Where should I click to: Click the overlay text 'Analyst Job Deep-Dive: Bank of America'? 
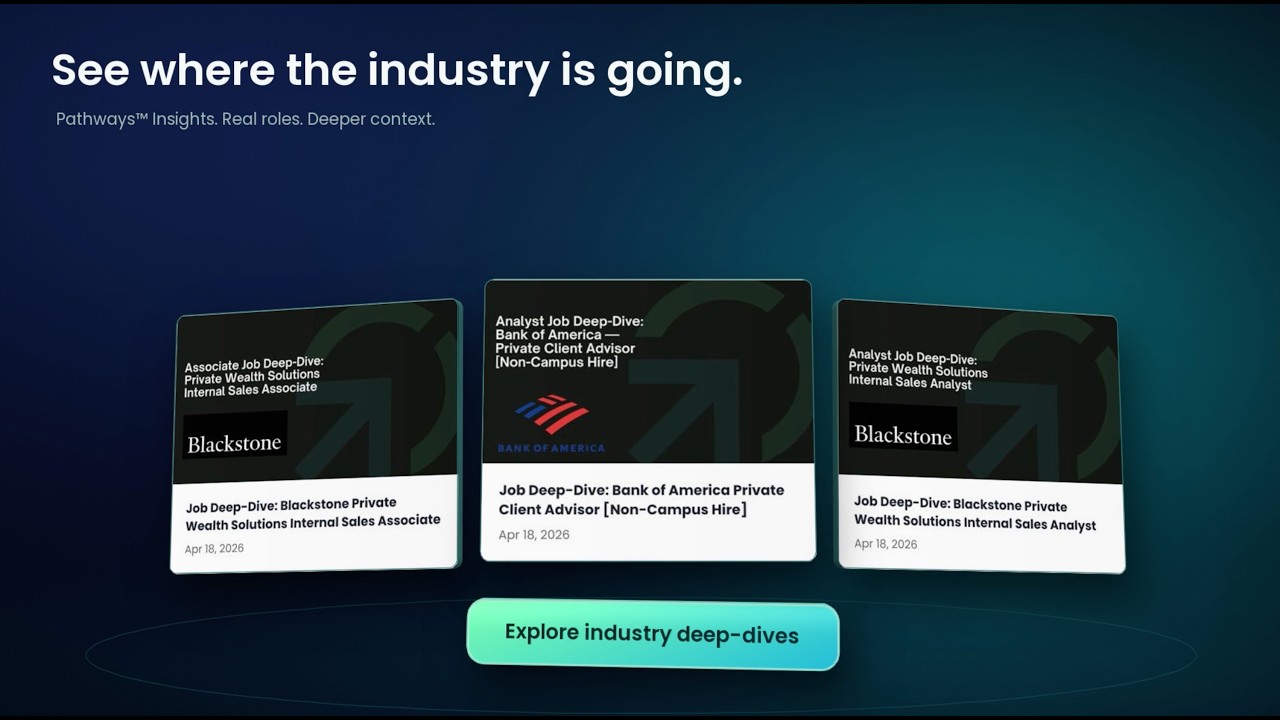(569, 342)
